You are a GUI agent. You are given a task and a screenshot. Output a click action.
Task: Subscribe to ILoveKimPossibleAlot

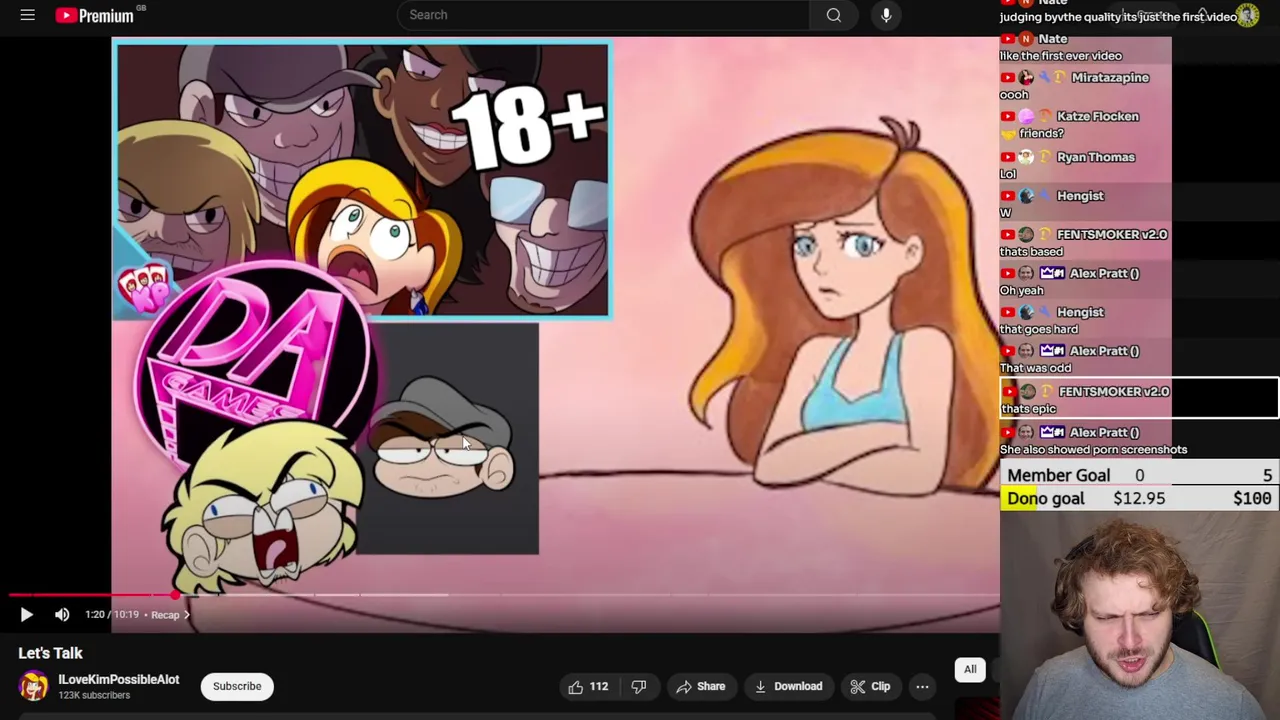pos(237,686)
